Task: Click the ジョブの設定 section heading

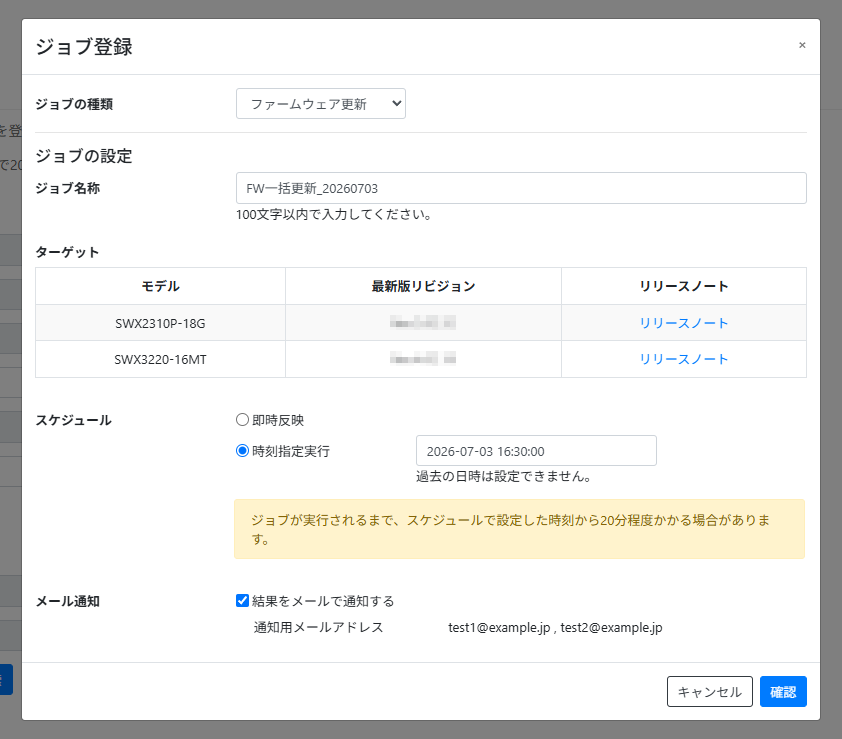Action: 84,156
